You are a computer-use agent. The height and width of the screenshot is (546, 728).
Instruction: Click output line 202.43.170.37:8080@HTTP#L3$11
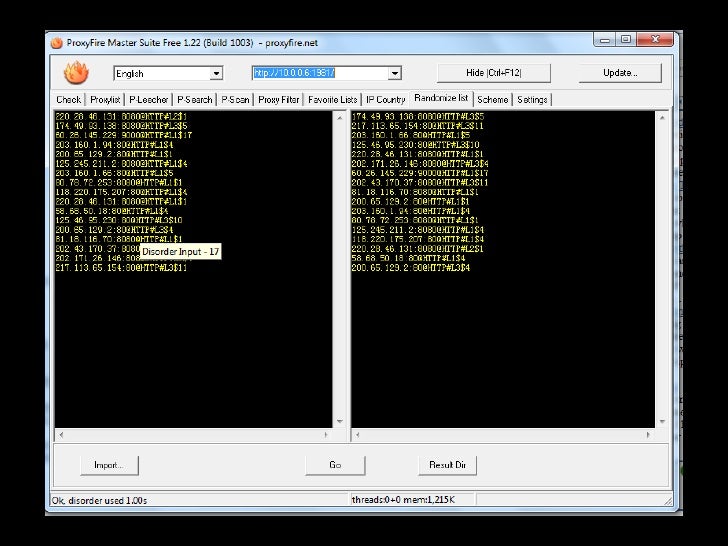pyautogui.click(x=420, y=182)
